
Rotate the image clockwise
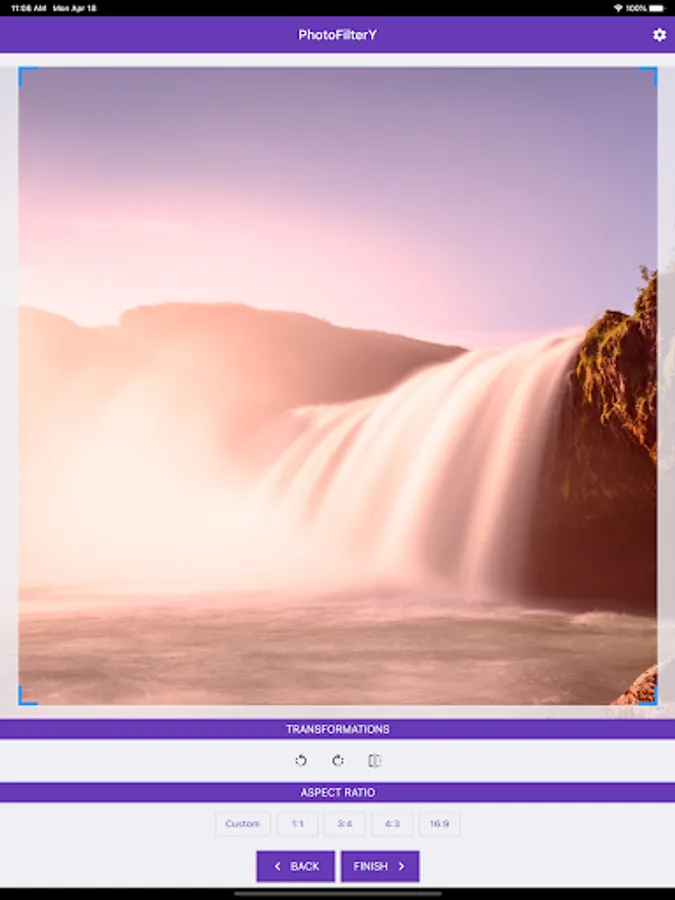(x=338, y=761)
